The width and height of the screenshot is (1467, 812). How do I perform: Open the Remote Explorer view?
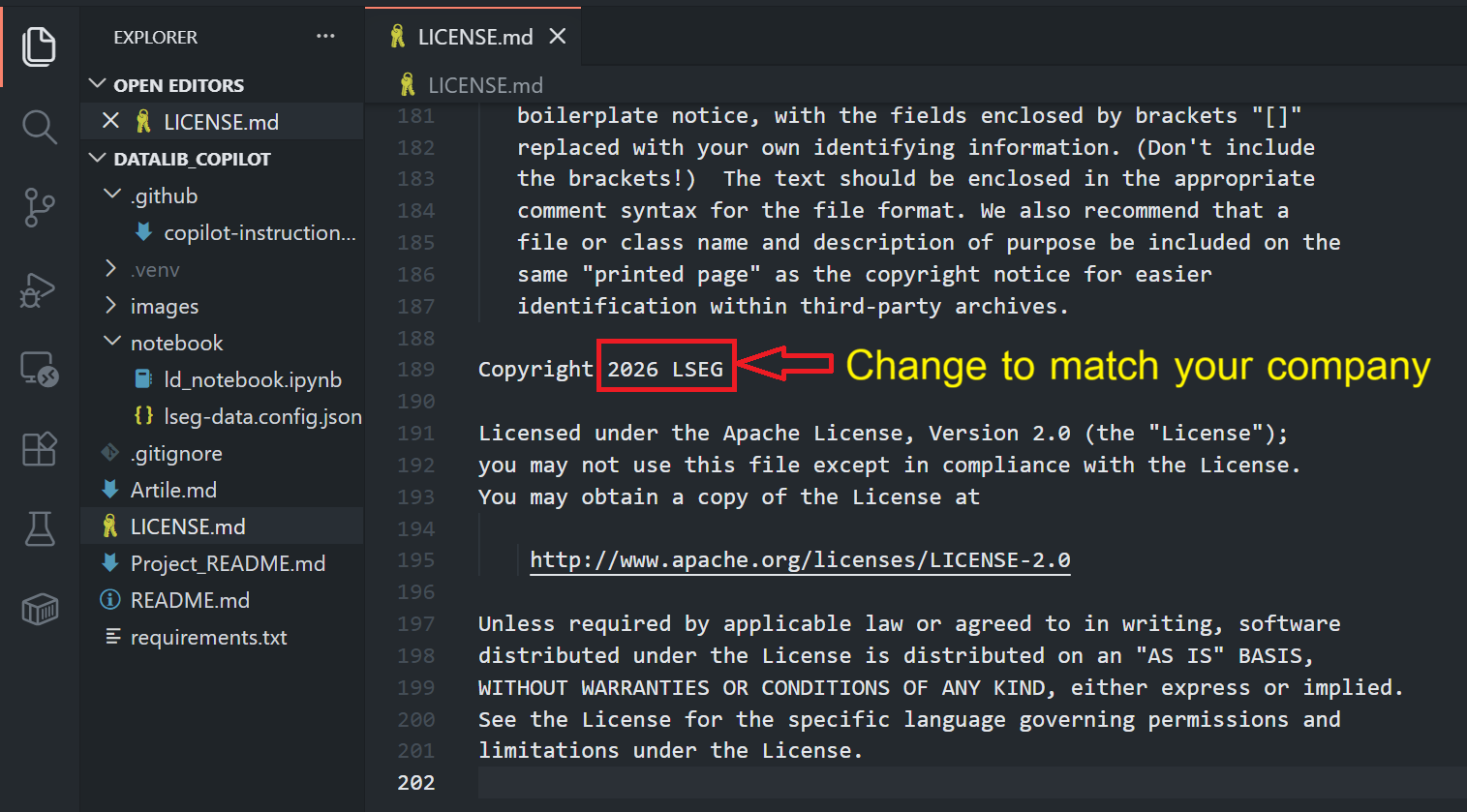click(x=39, y=370)
